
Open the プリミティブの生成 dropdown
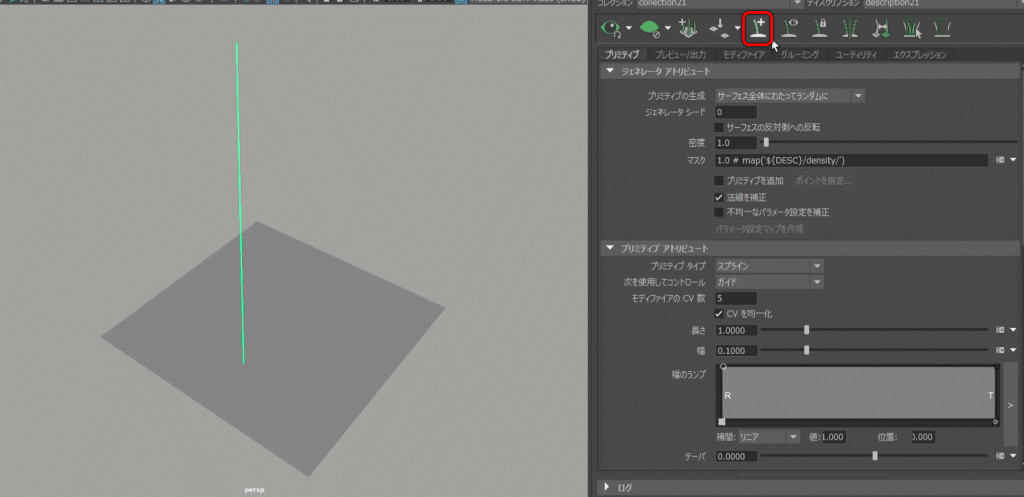point(789,95)
